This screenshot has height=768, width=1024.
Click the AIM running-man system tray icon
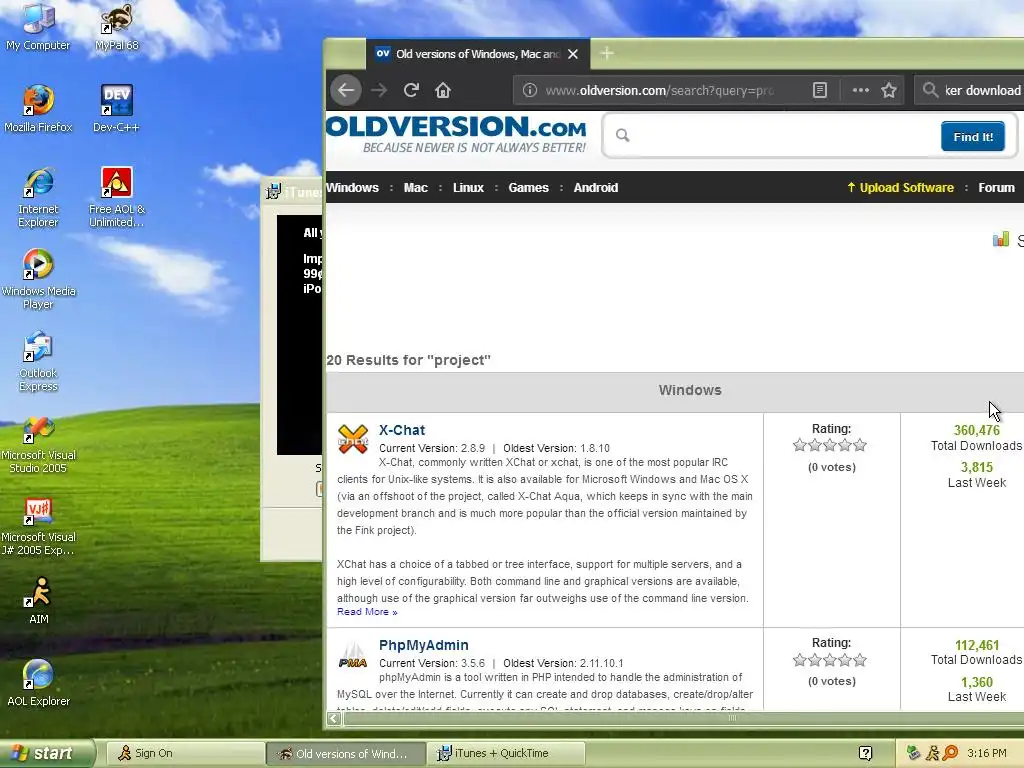932,753
